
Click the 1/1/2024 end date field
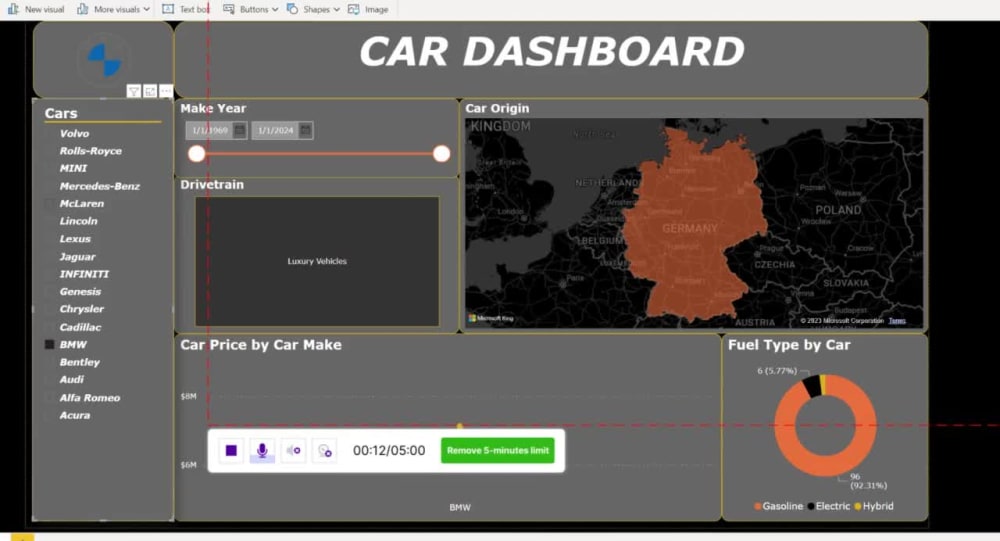point(276,130)
